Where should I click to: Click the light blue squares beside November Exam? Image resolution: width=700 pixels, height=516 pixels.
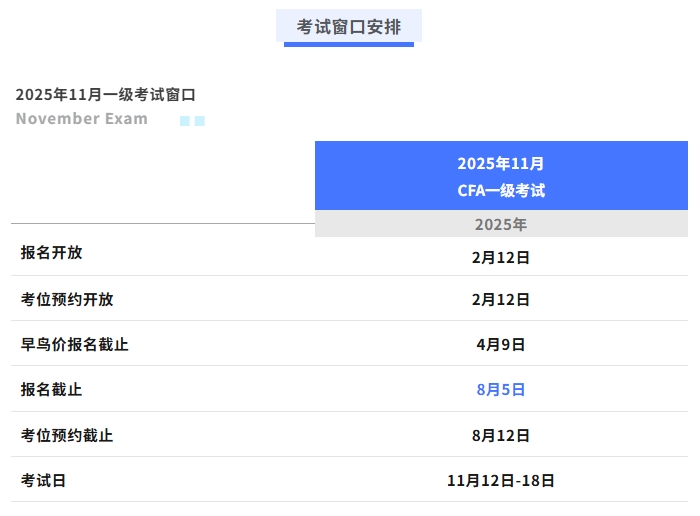click(192, 121)
